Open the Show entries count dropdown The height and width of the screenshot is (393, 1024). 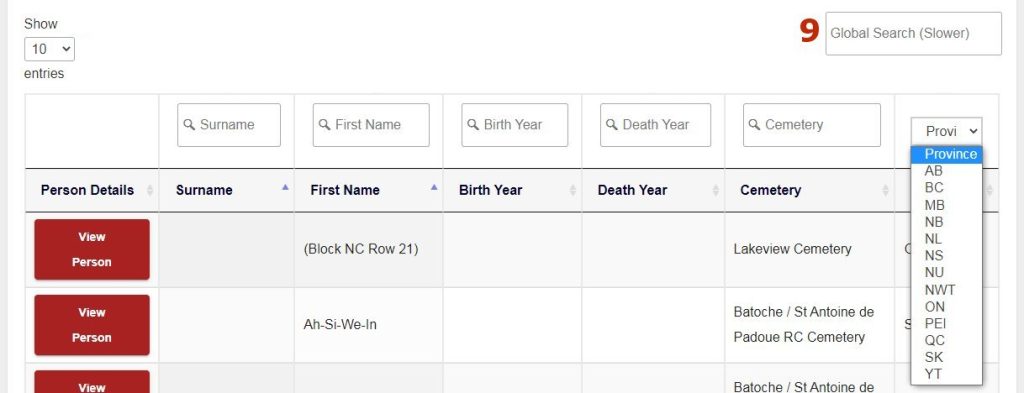tap(50, 49)
